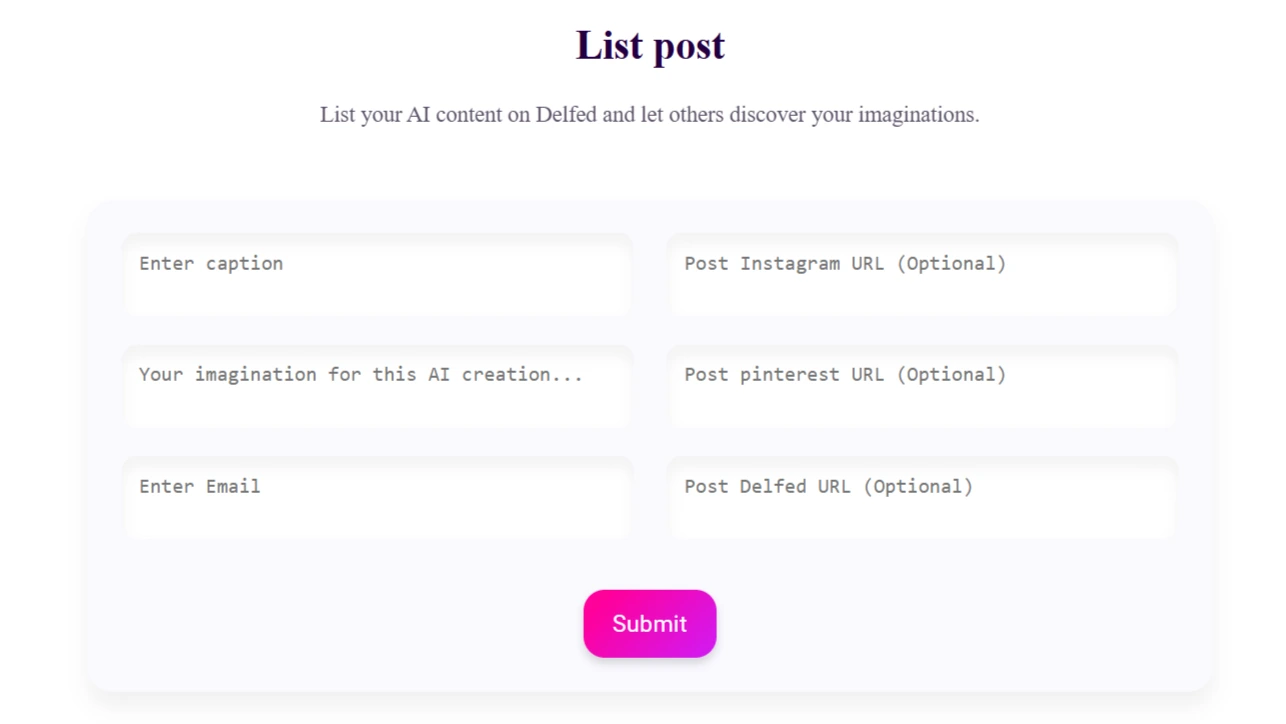Click the Enter Email input field
This screenshot has width=1286, height=724.
tap(377, 498)
